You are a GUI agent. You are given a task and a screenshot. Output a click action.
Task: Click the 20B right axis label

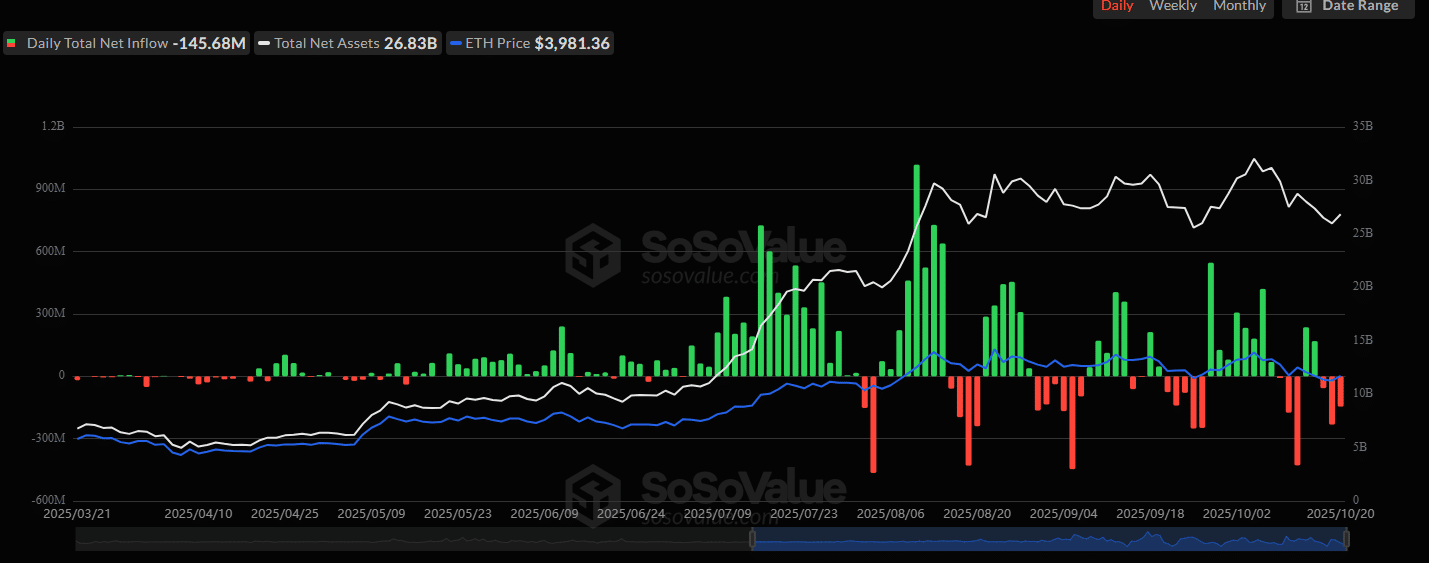tap(1362, 286)
